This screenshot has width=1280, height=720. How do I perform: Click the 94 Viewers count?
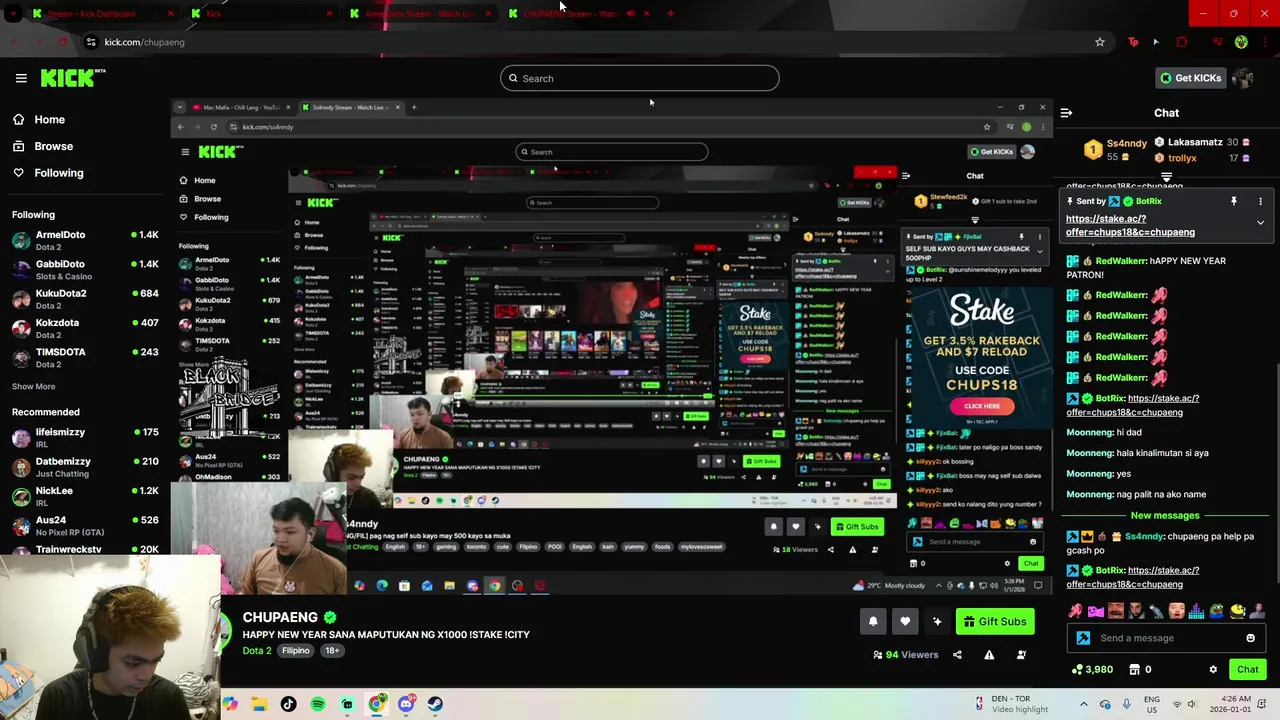tap(906, 655)
